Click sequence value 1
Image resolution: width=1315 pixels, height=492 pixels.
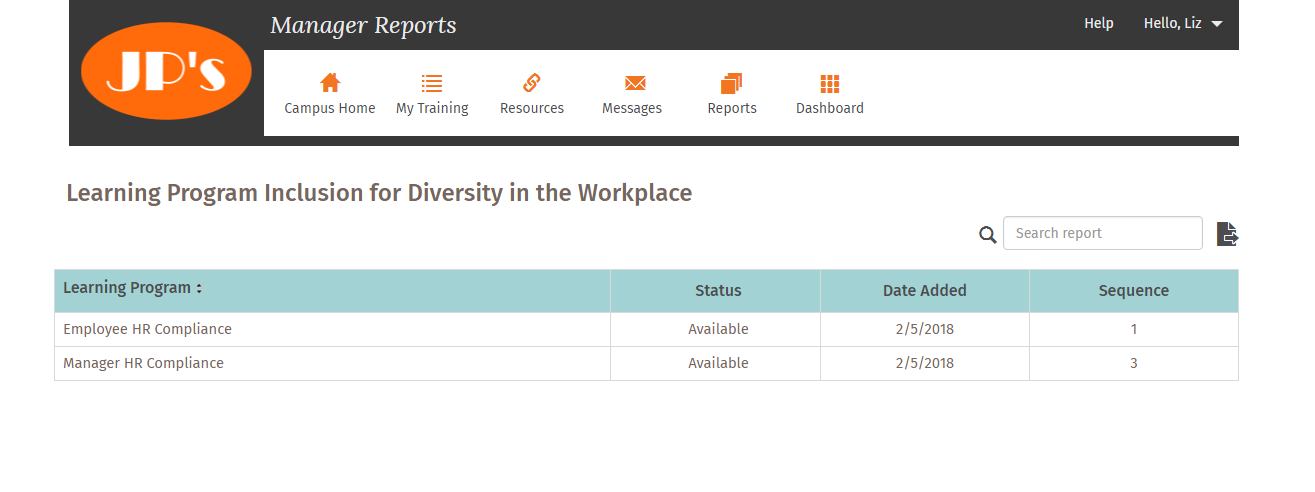pos(1134,329)
